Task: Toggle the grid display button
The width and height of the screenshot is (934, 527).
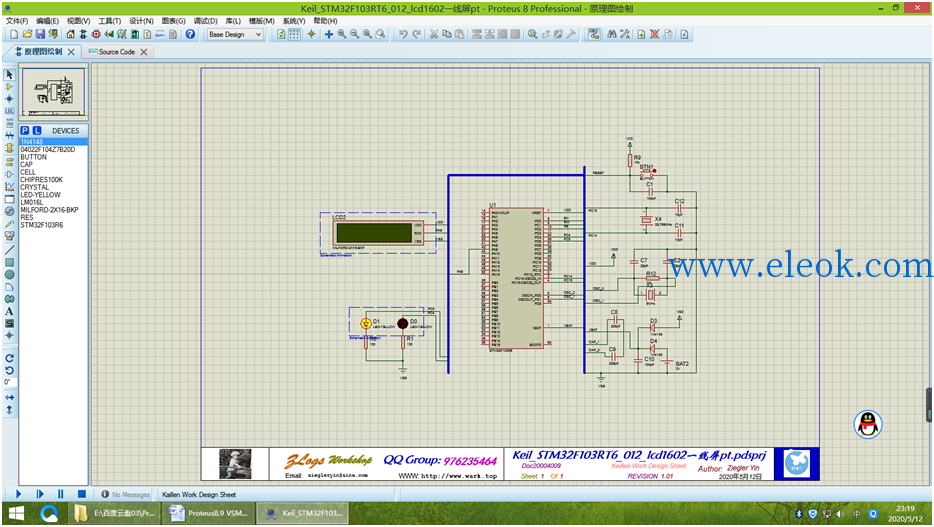Action: click(294, 35)
